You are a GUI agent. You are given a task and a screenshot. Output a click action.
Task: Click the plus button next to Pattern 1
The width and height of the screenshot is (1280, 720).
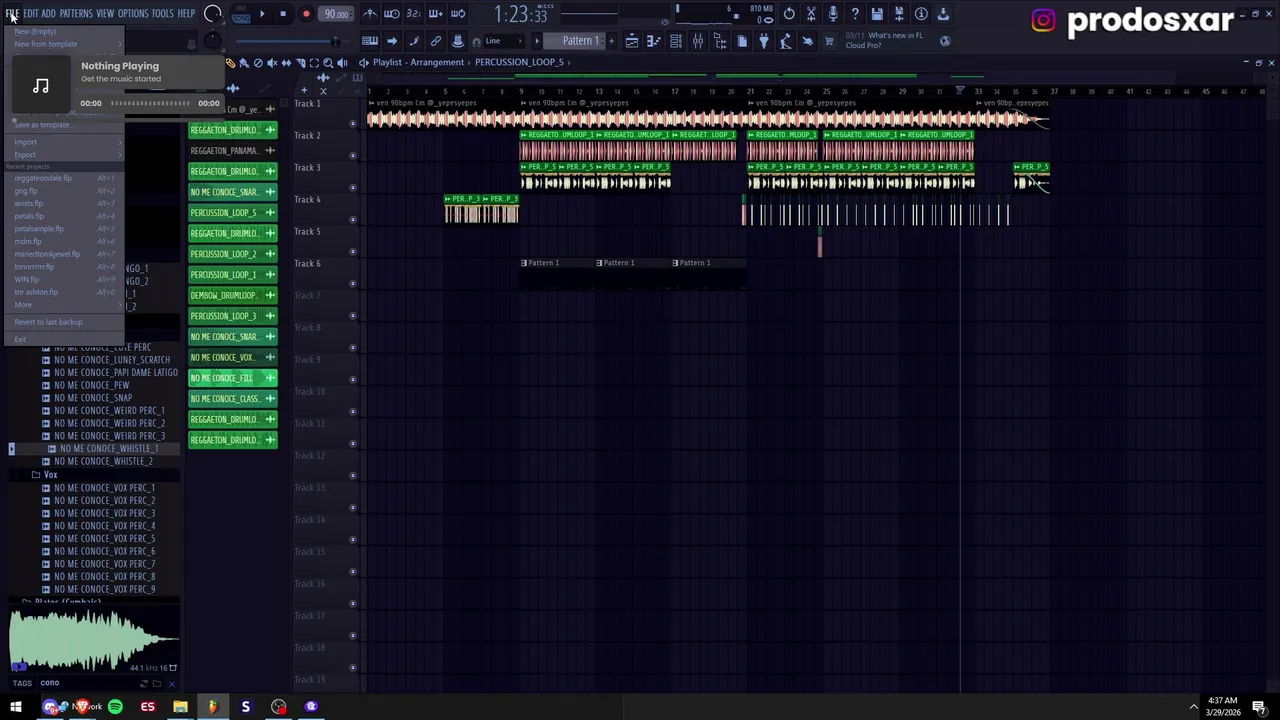pos(611,41)
